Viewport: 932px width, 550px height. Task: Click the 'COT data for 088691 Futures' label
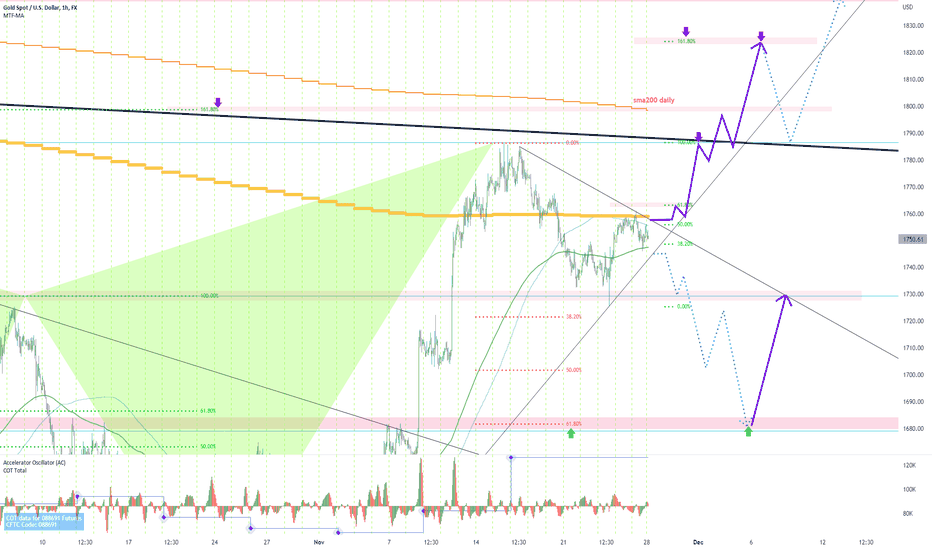[x=44, y=518]
